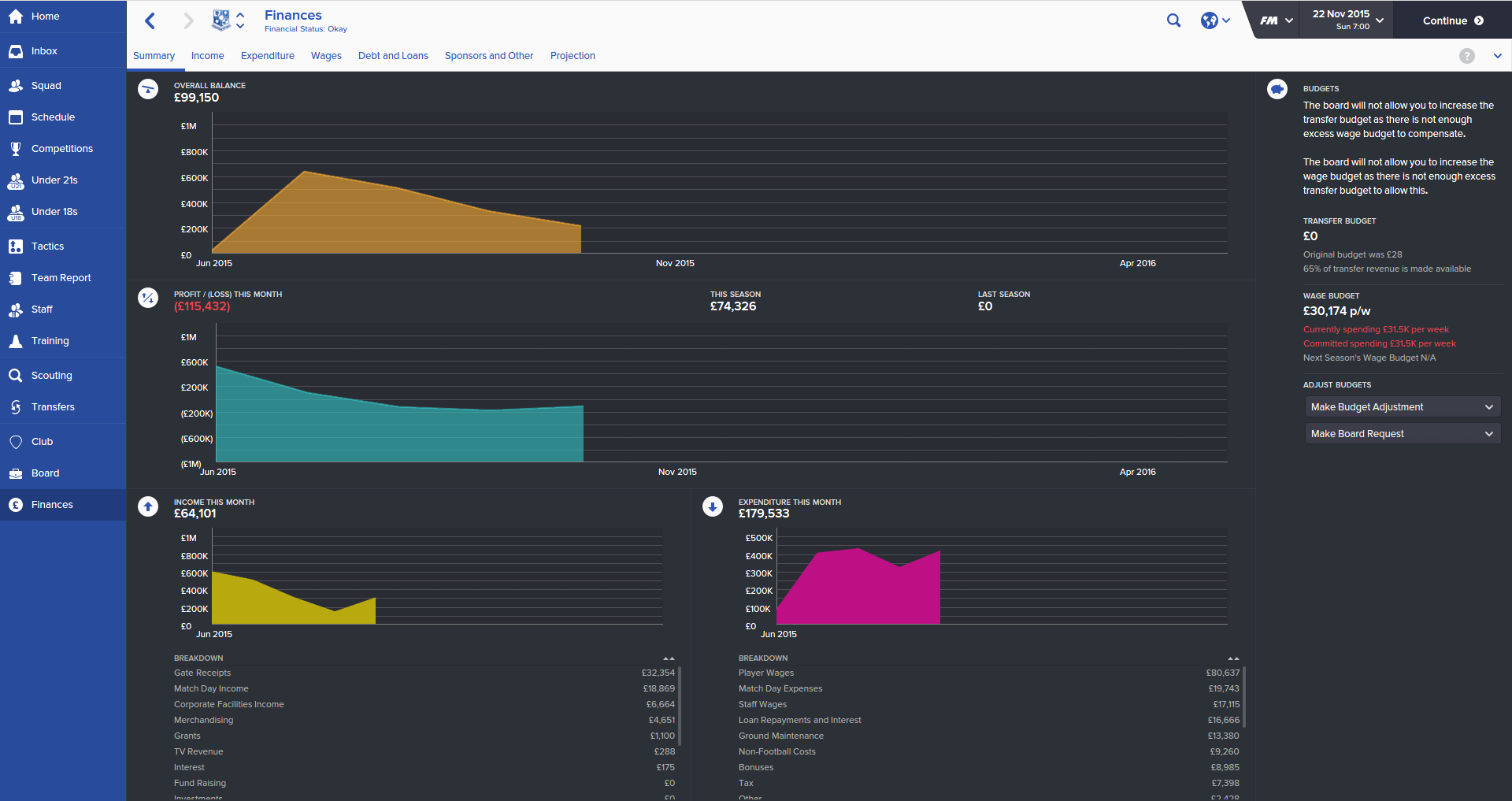Open the Under 21s squad icon
This screenshot has width=1512, height=801.
pyautogui.click(x=16, y=180)
